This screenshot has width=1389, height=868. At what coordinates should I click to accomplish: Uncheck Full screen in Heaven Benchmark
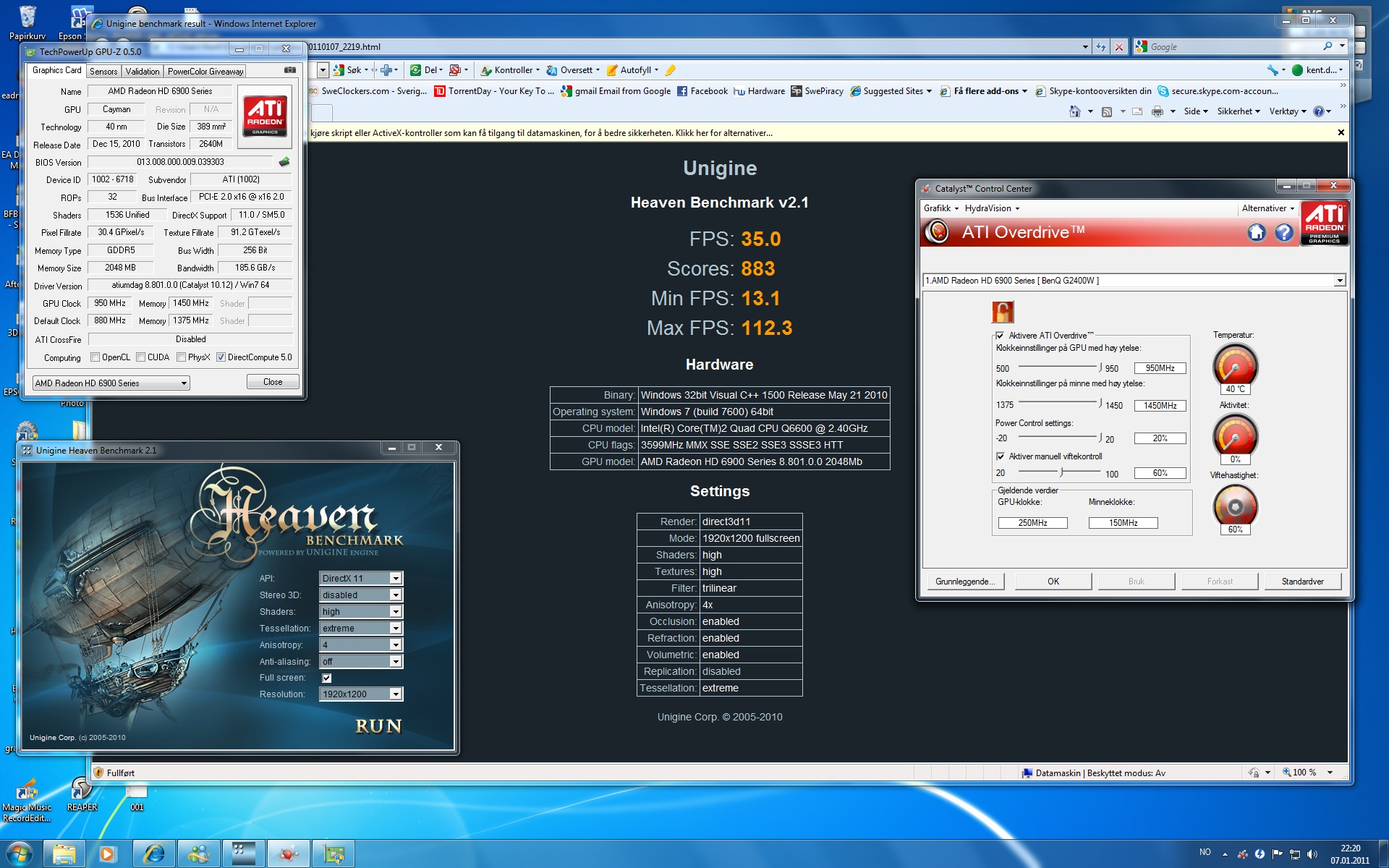(x=326, y=678)
